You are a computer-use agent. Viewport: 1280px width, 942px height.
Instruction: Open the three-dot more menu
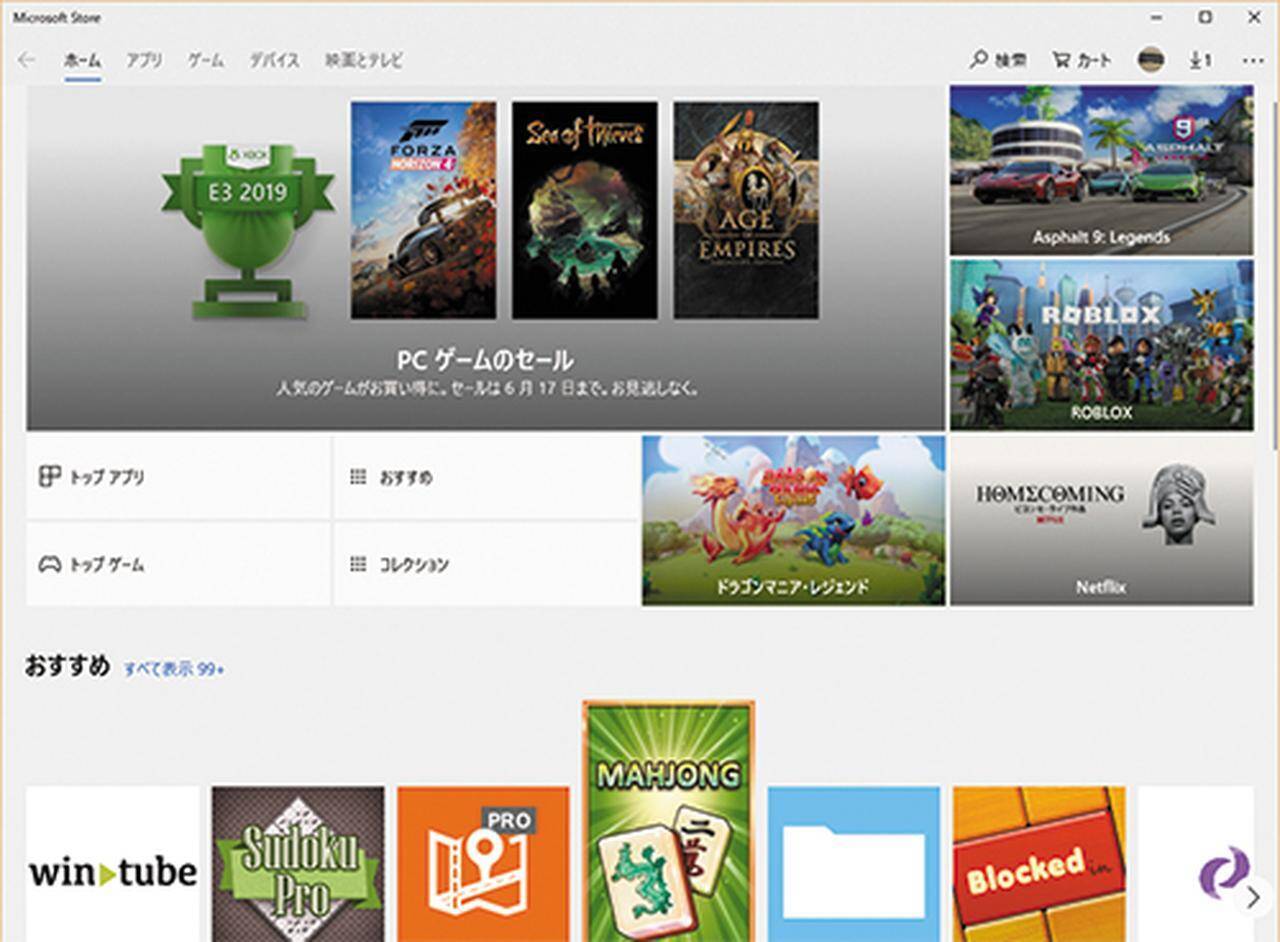pos(1253,60)
